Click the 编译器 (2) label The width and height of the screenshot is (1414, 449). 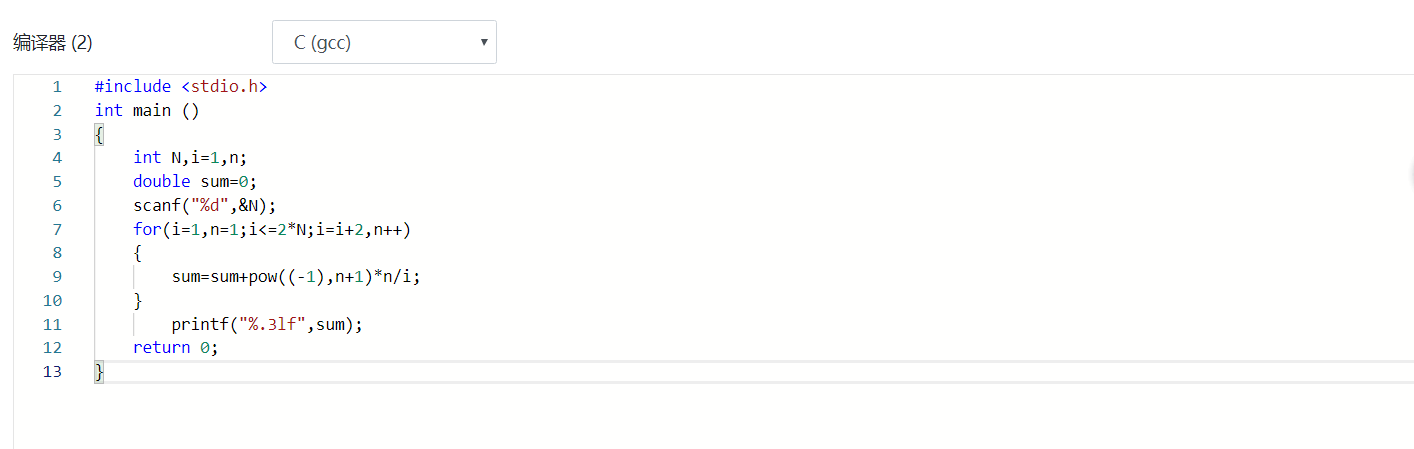pyautogui.click(x=52, y=43)
